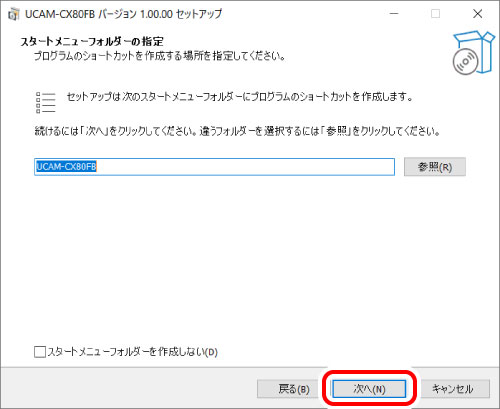The image size is (500, 409).
Task: Click the スタートメニューフォルダーを作成しない(D) label text
Action: (133, 352)
